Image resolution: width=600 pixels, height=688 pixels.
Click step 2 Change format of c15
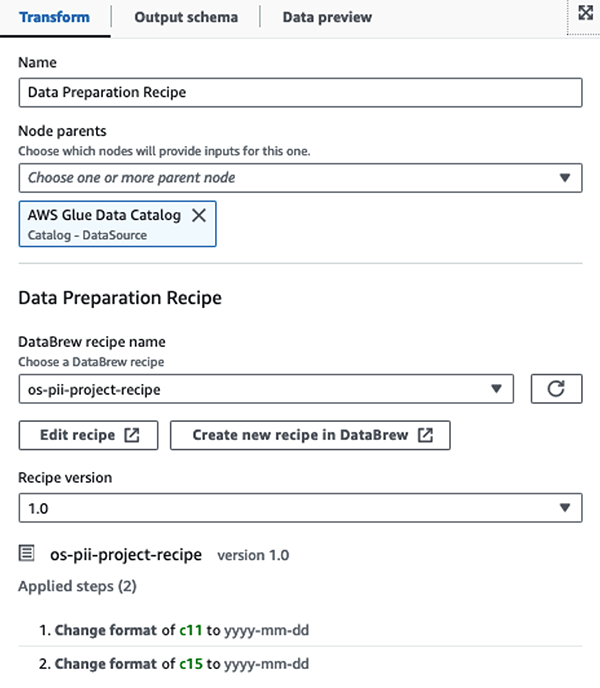pos(174,663)
